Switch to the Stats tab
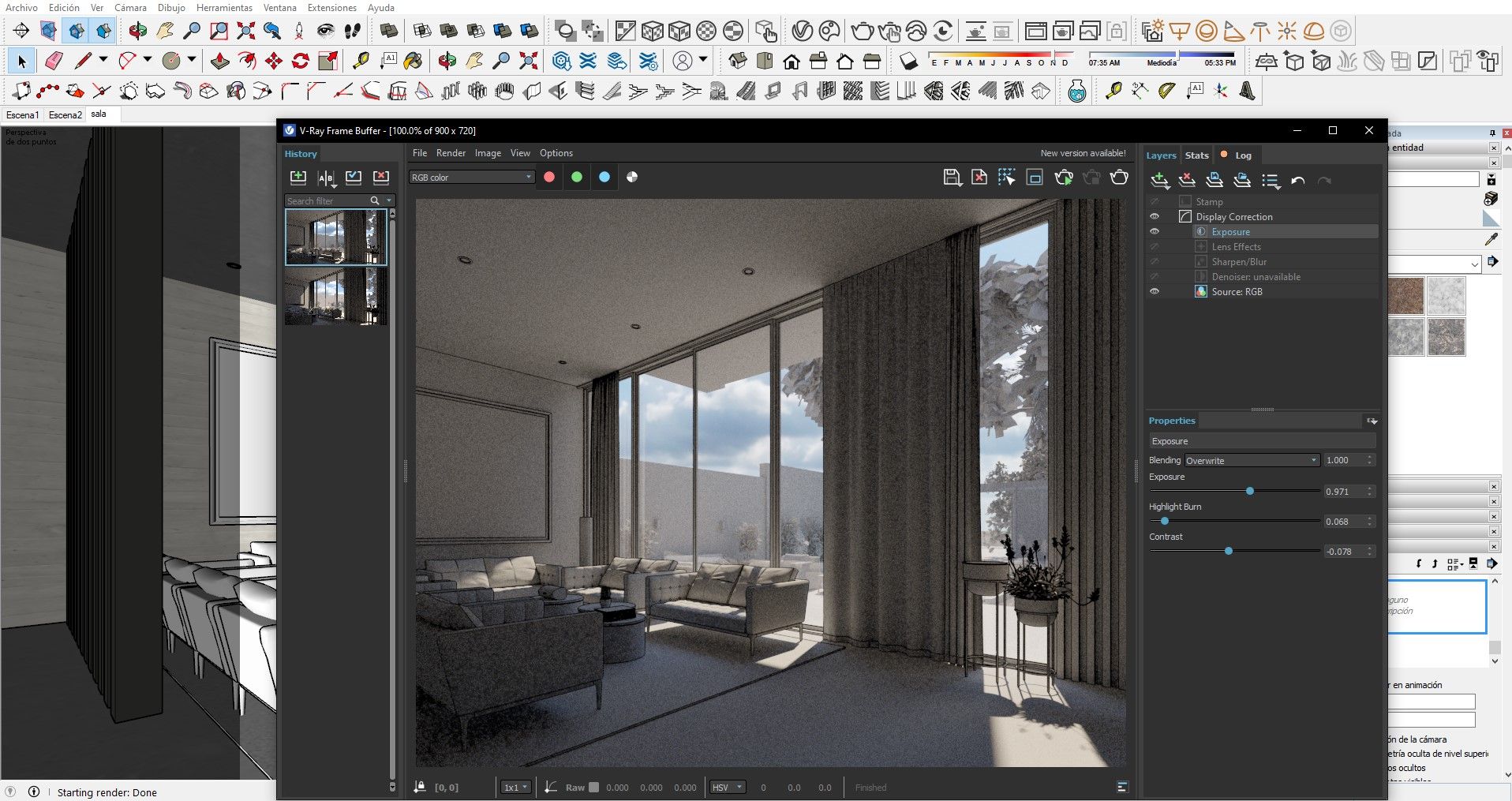This screenshot has height=801, width=1512. tap(1196, 155)
